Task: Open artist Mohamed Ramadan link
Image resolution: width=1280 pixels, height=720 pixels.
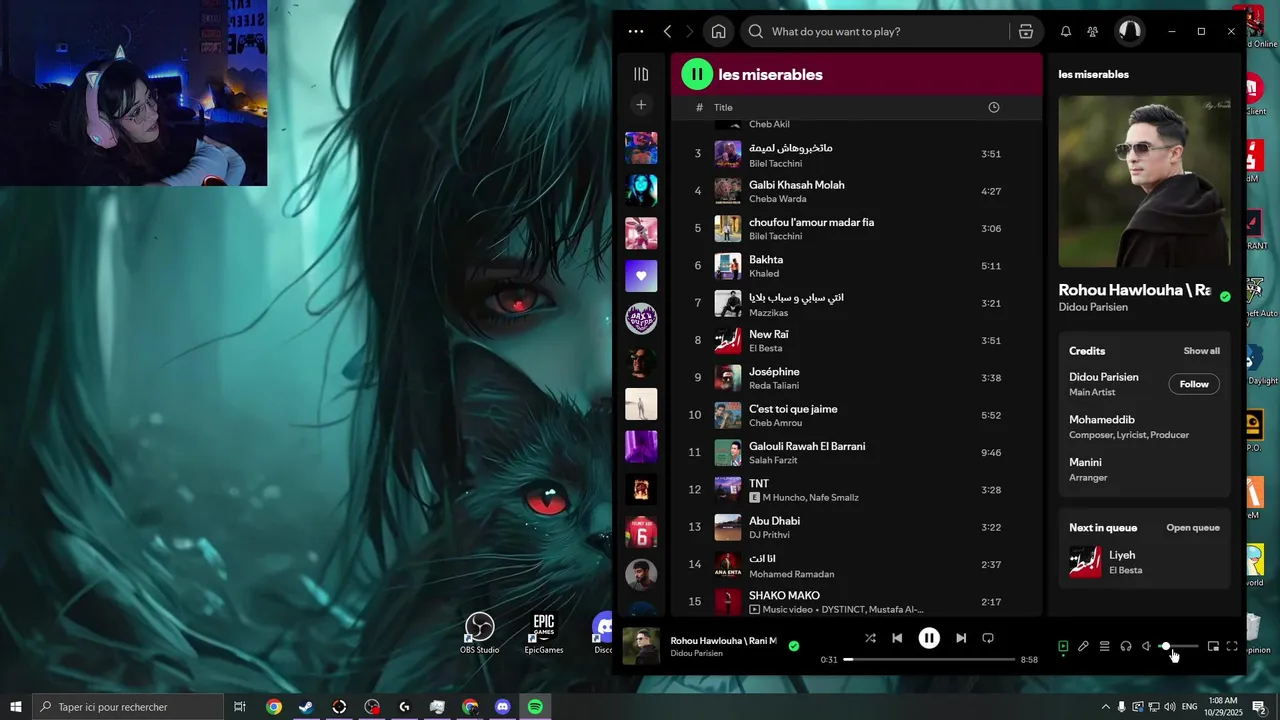Action: tap(791, 574)
